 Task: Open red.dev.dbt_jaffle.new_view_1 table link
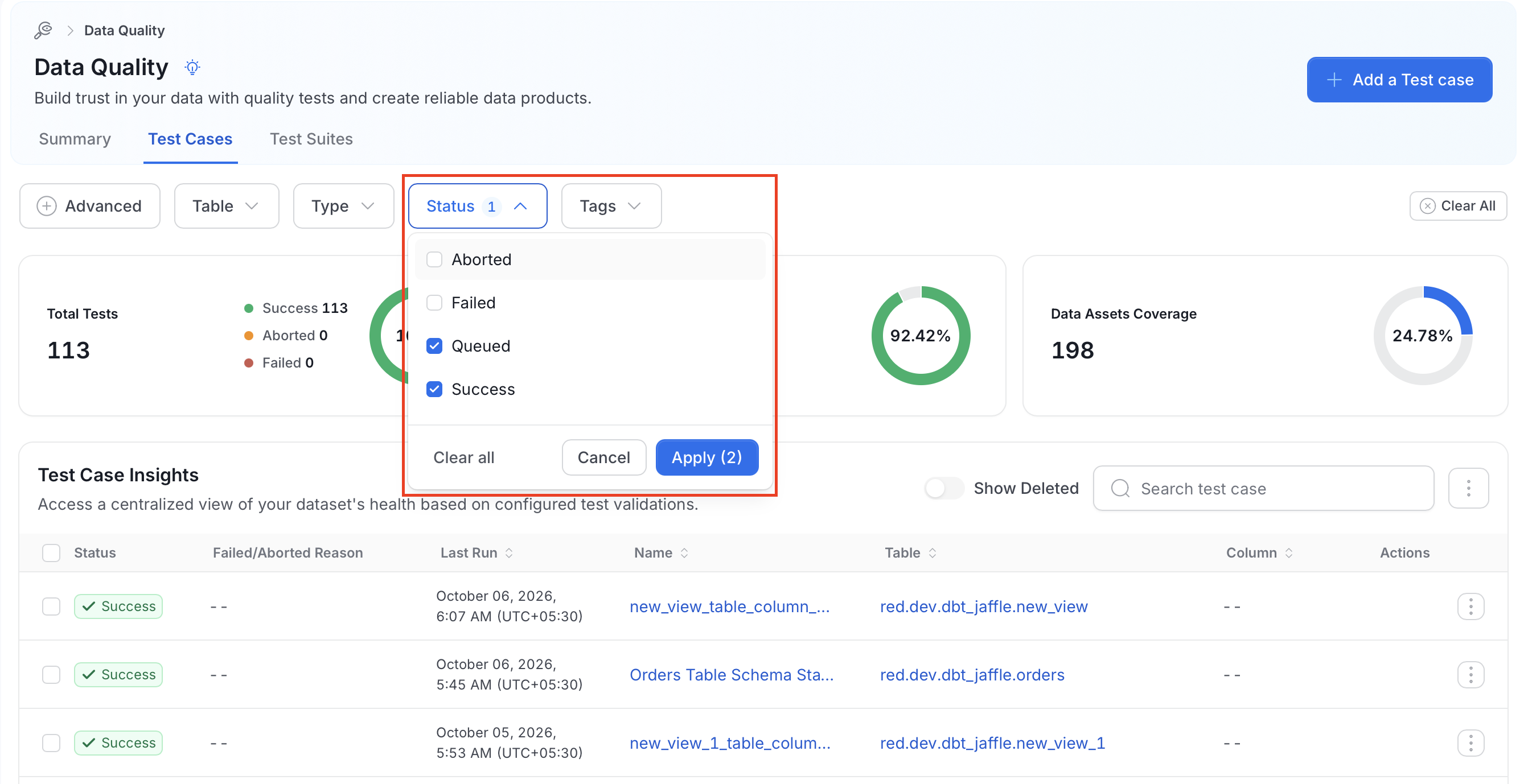click(992, 742)
